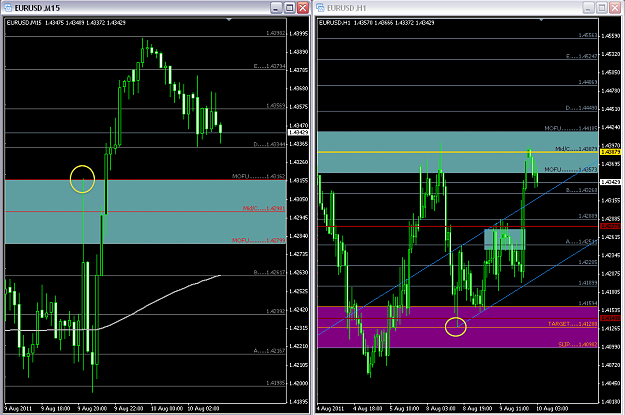The image size is (625, 415).
Task: Click the 10 Aug 03:00 time label in H1
Action: (552, 409)
